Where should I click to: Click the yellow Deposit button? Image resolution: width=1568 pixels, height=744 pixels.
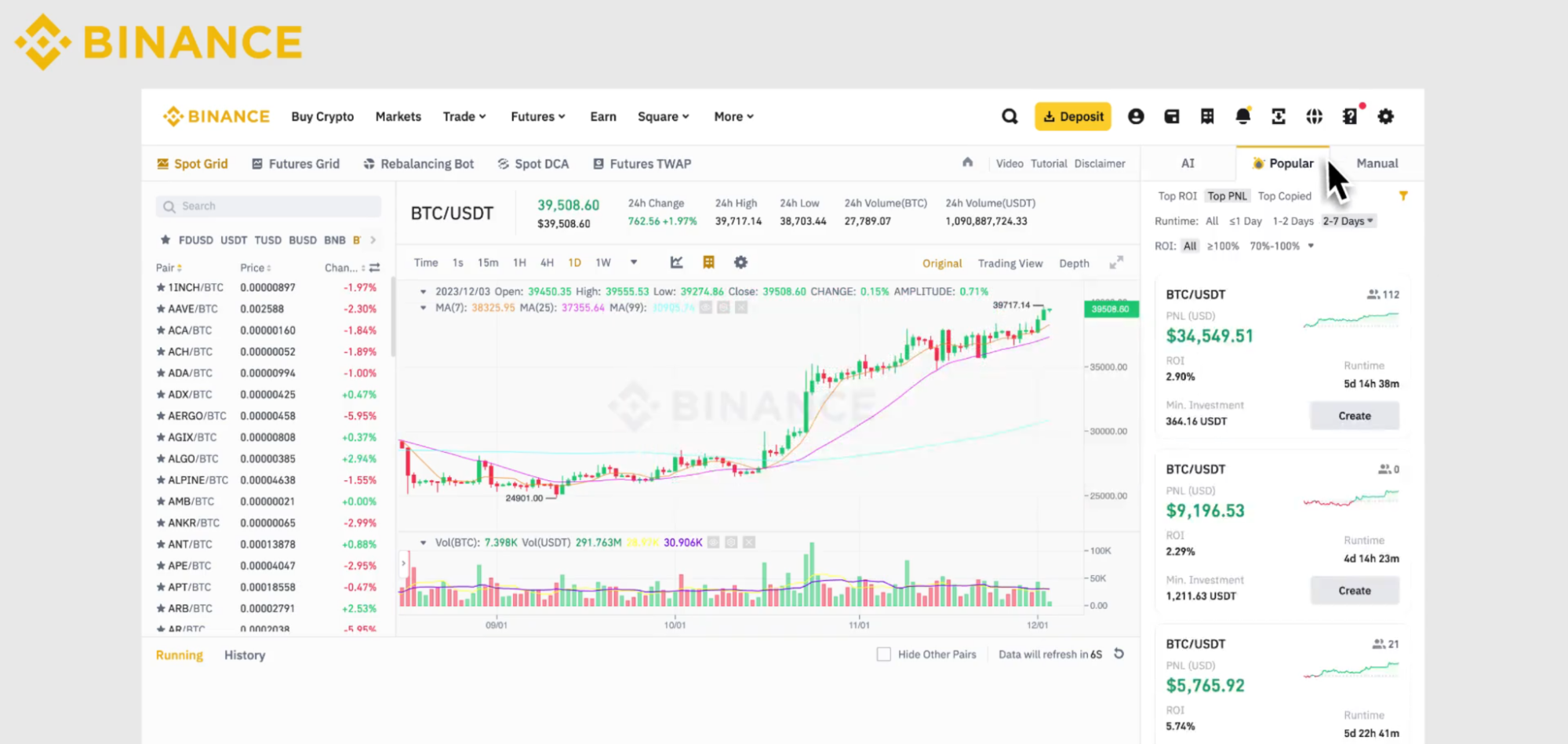click(1072, 116)
